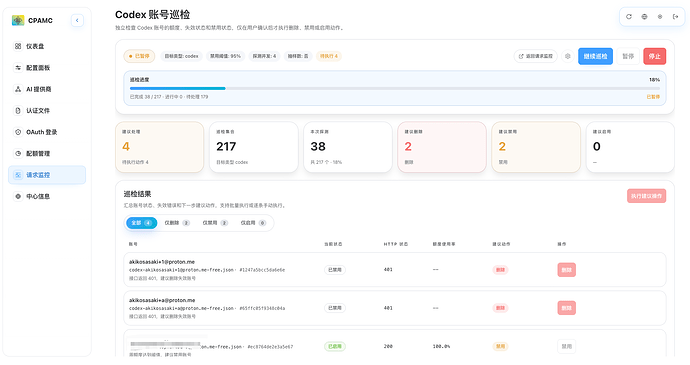The height and width of the screenshot is (365, 690).
Task: Click the red 停止 button
Action: (x=654, y=56)
